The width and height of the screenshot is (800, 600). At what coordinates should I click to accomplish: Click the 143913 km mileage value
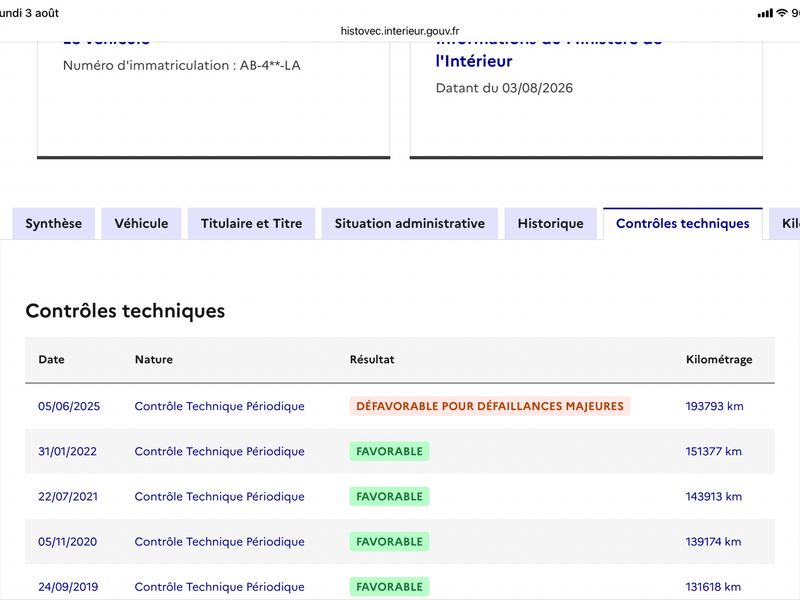point(713,496)
